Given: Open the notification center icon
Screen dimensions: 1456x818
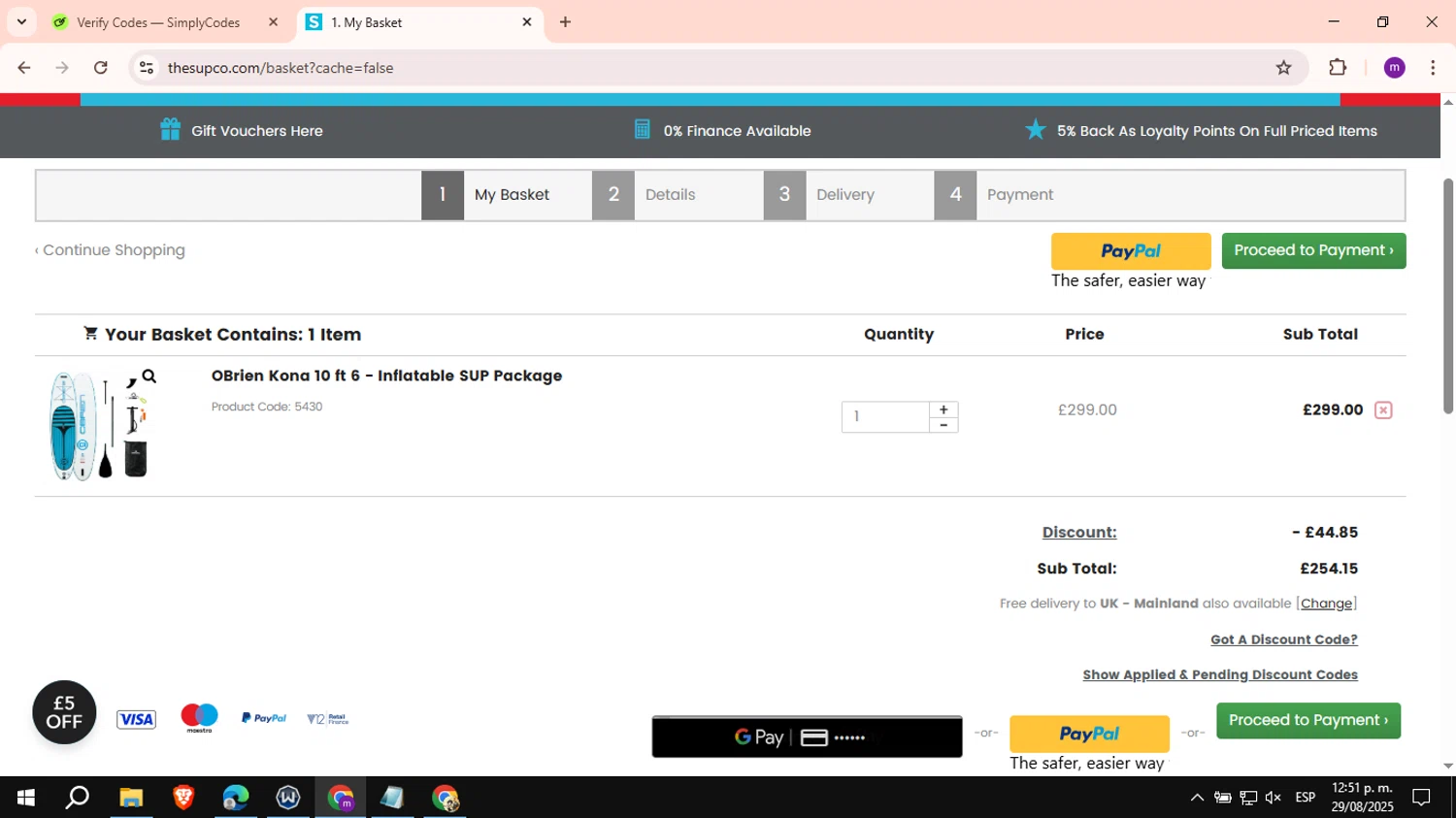Looking at the screenshot, I should pyautogui.click(x=1421, y=798).
